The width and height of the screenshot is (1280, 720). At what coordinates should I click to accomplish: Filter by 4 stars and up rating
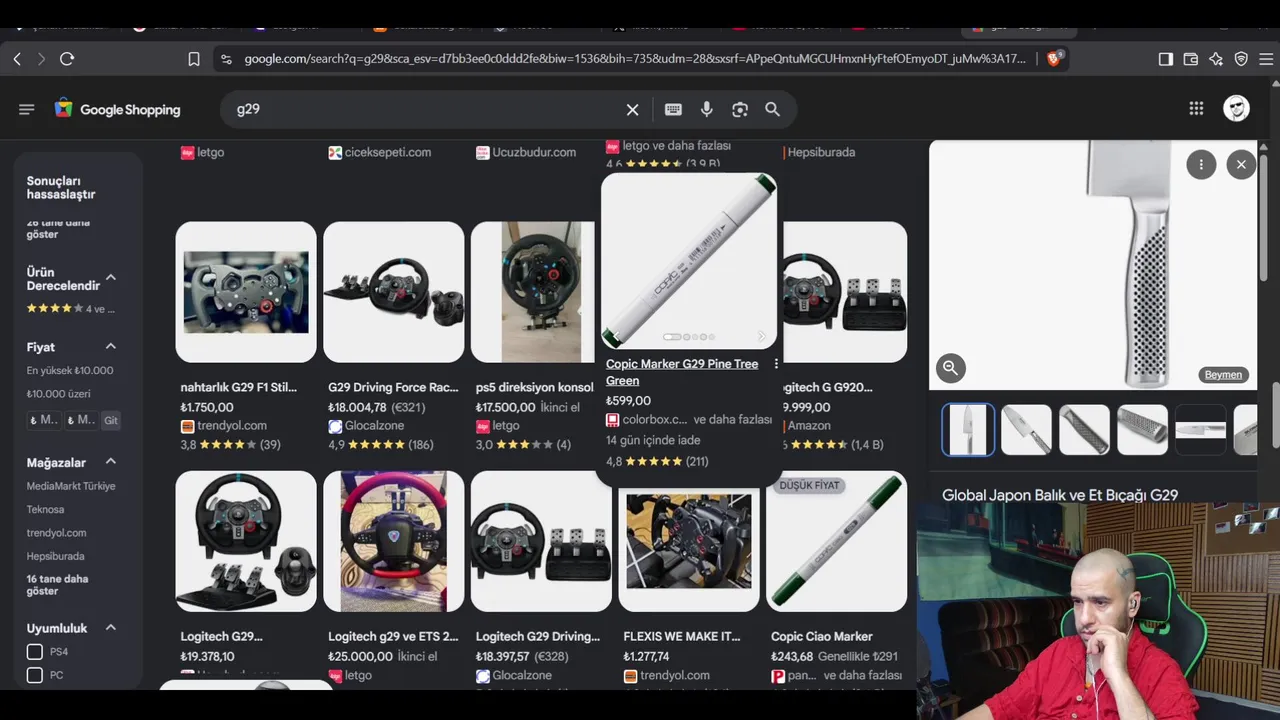71,309
